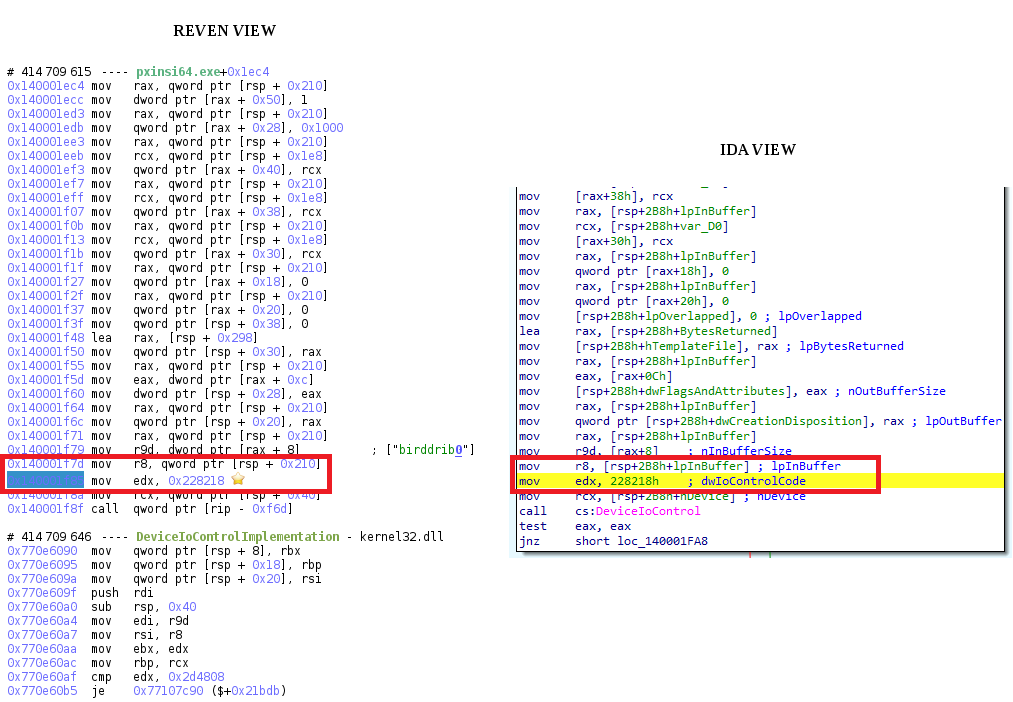Select the blue highlighted address in REVEN view
The width and height of the screenshot is (1013, 702).
pos(45,480)
